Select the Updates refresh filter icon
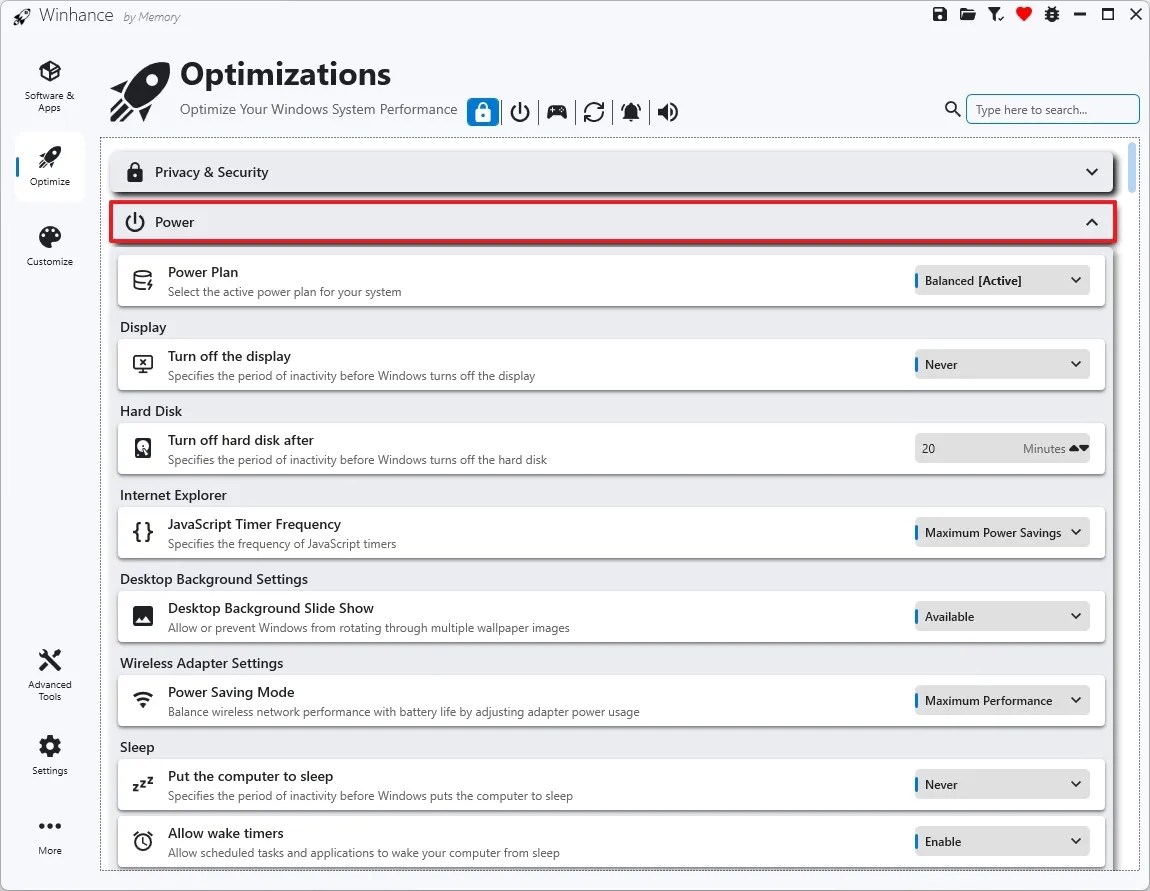The image size is (1150, 891). point(594,112)
